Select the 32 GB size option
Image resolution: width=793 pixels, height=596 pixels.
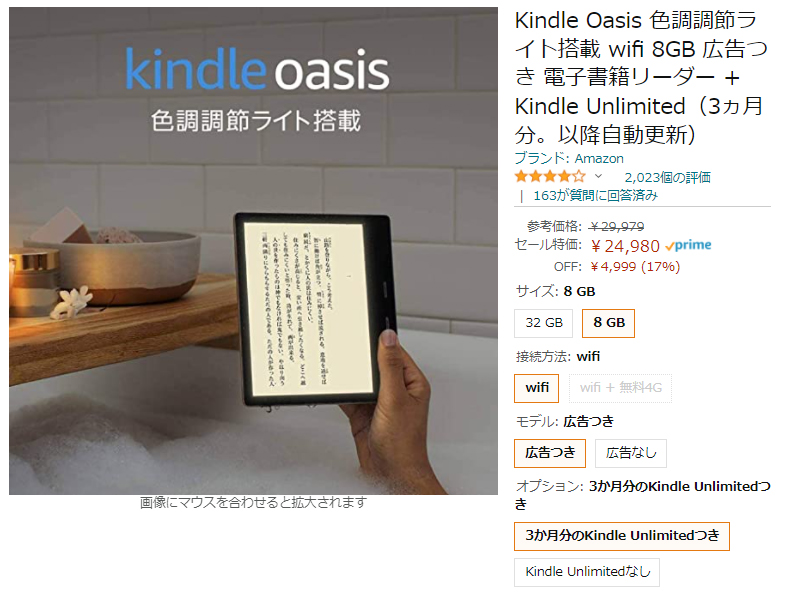coord(544,323)
